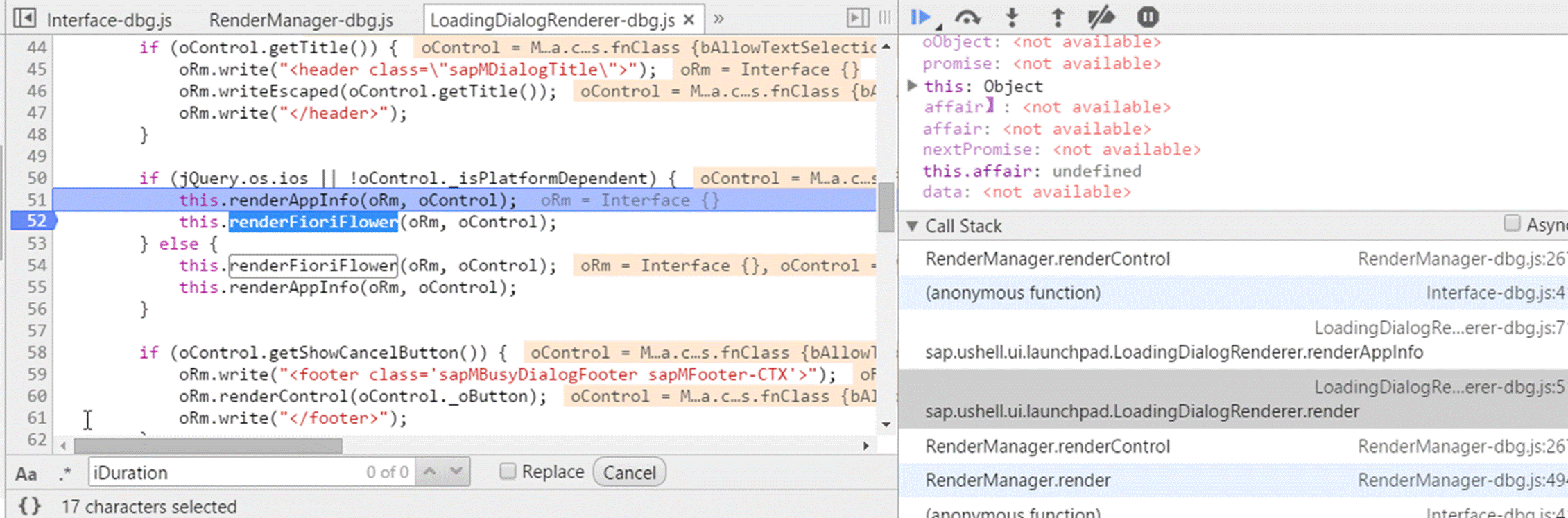Expand the 'this: Object' scope variable

[x=913, y=86]
